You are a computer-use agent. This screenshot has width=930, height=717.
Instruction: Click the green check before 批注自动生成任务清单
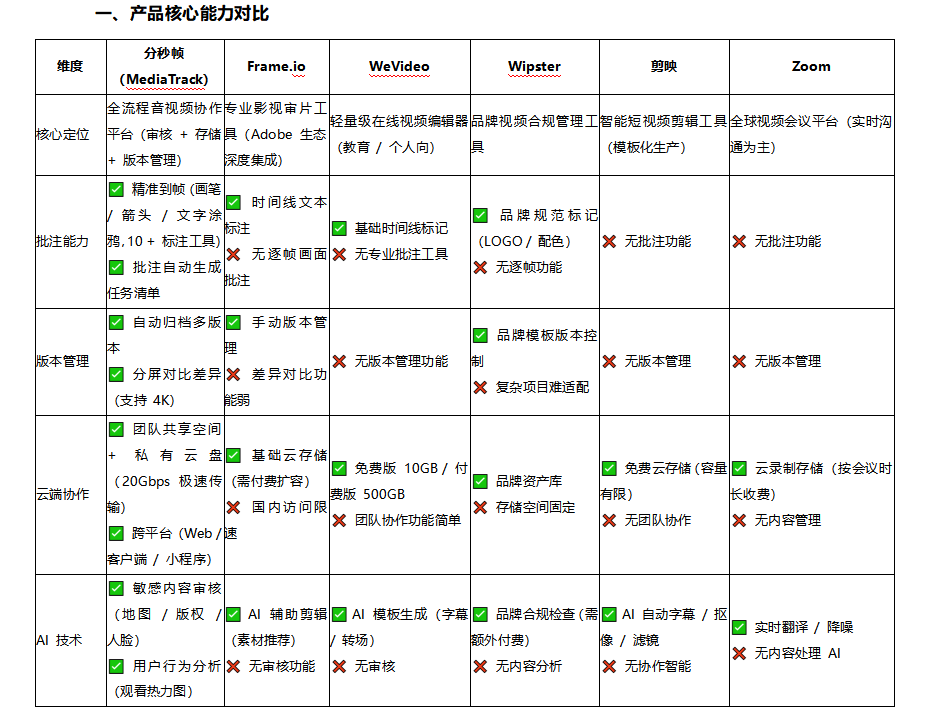[x=116, y=267]
